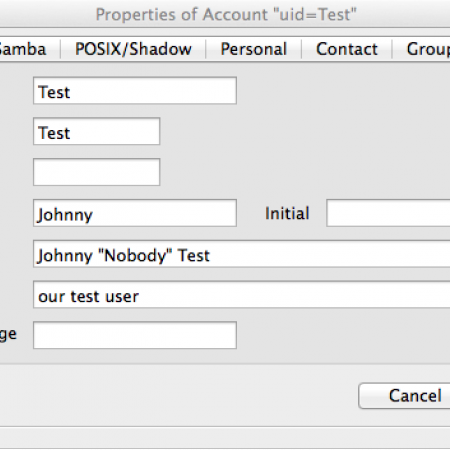
Task: Click the field containing Johnny
Action: click(135, 213)
